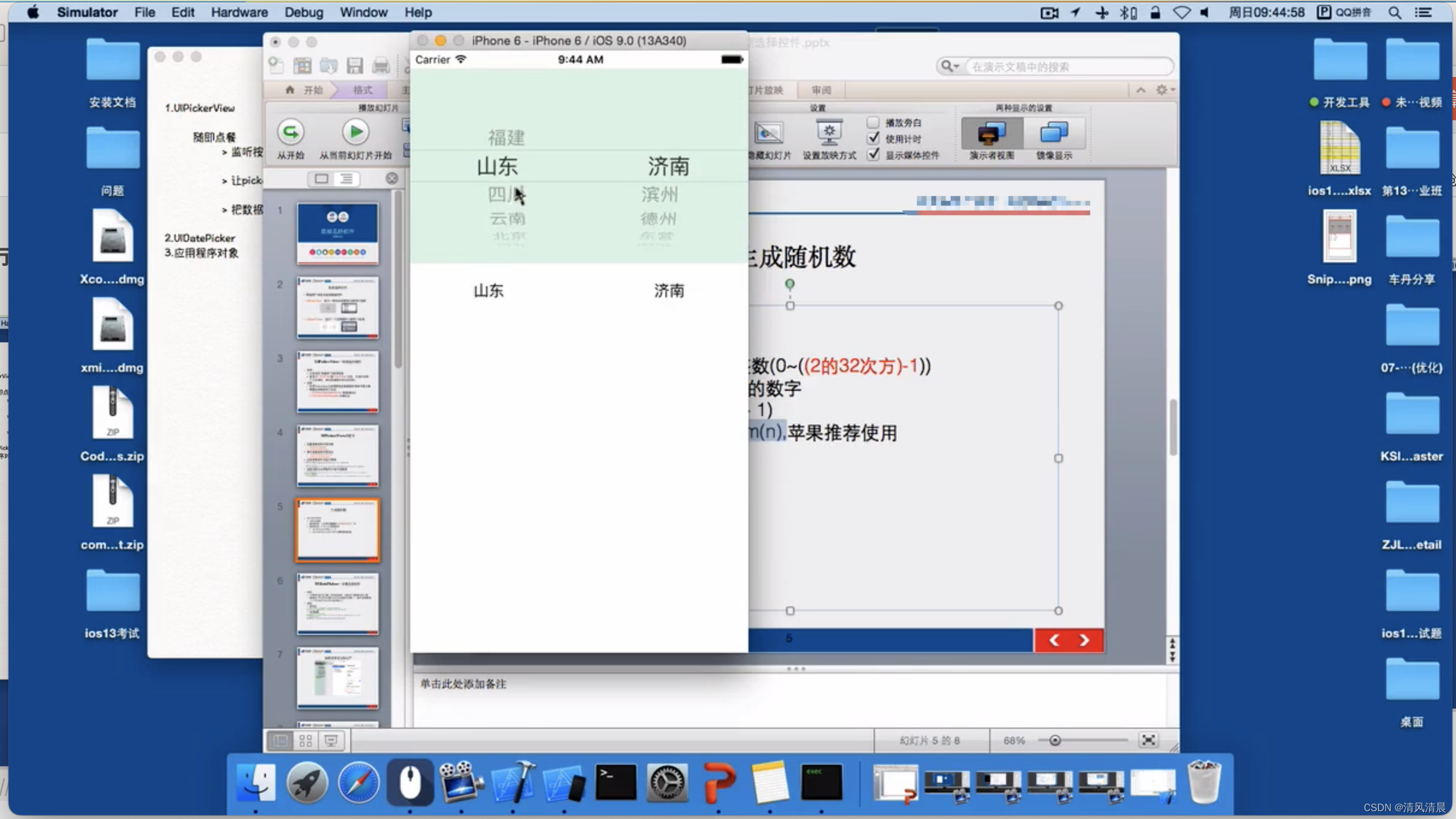Screen dimensions: 1456x819
Task: Click the next slide arrow on red bar
Action: (x=1084, y=640)
